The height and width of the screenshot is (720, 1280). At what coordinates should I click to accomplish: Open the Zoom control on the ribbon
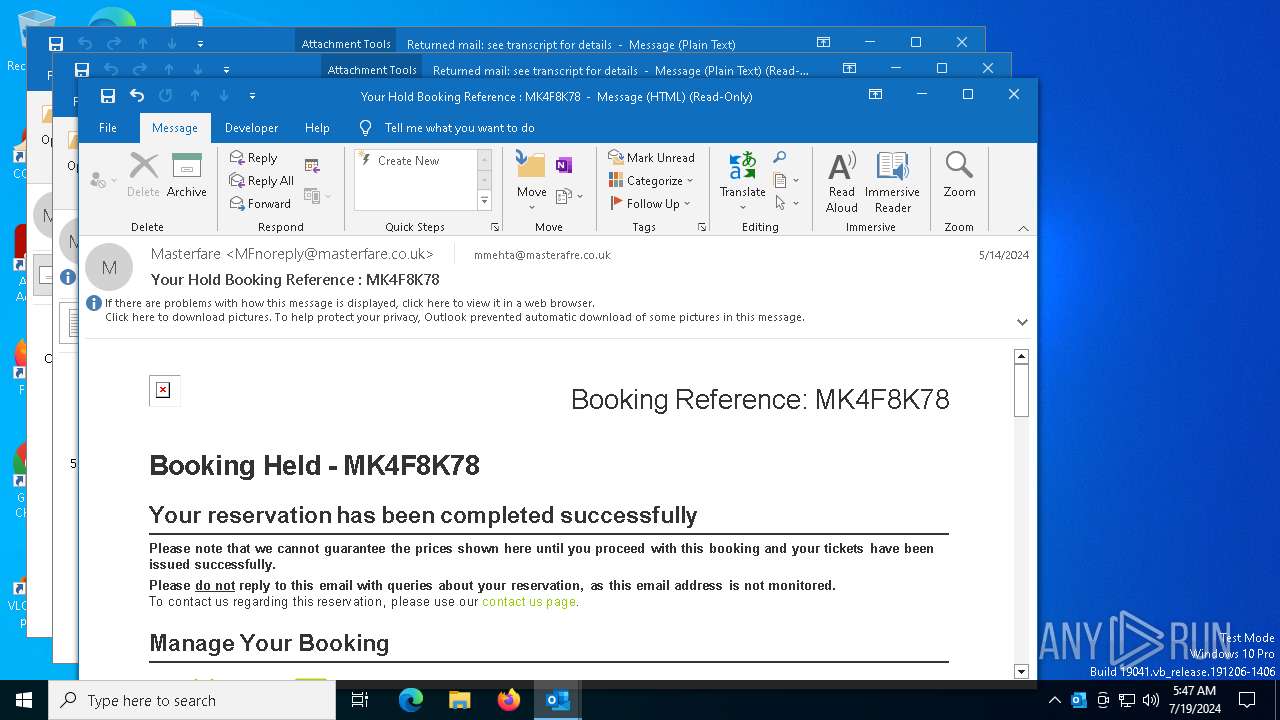959,175
